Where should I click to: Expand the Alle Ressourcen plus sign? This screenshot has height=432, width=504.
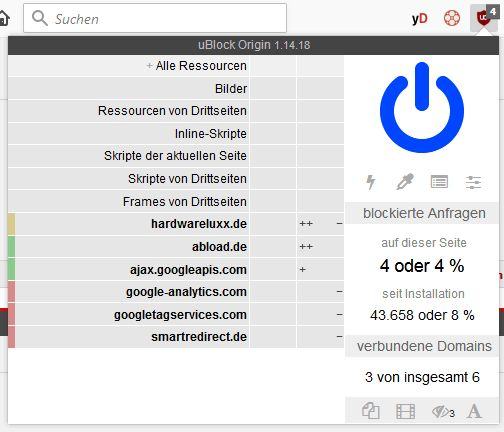(150, 66)
